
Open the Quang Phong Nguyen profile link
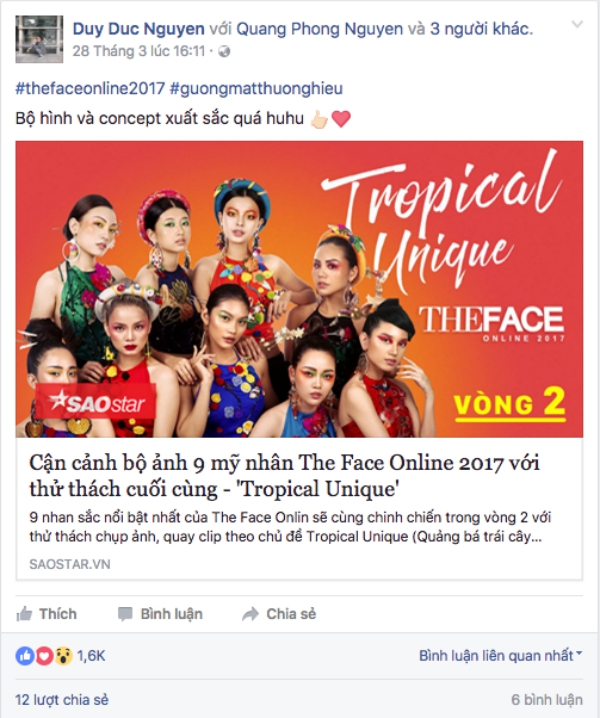[320, 29]
